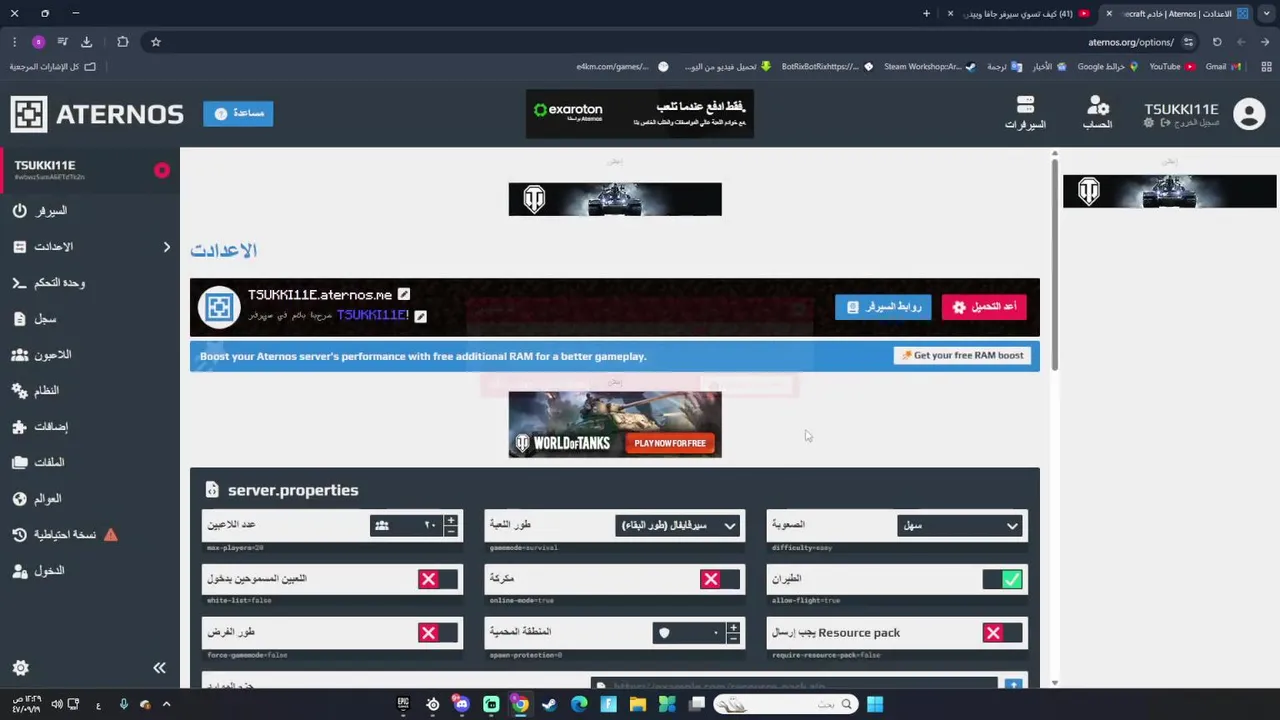Open the YouTube bookmark
Viewport: 1280px width, 720px height.
click(1171, 67)
